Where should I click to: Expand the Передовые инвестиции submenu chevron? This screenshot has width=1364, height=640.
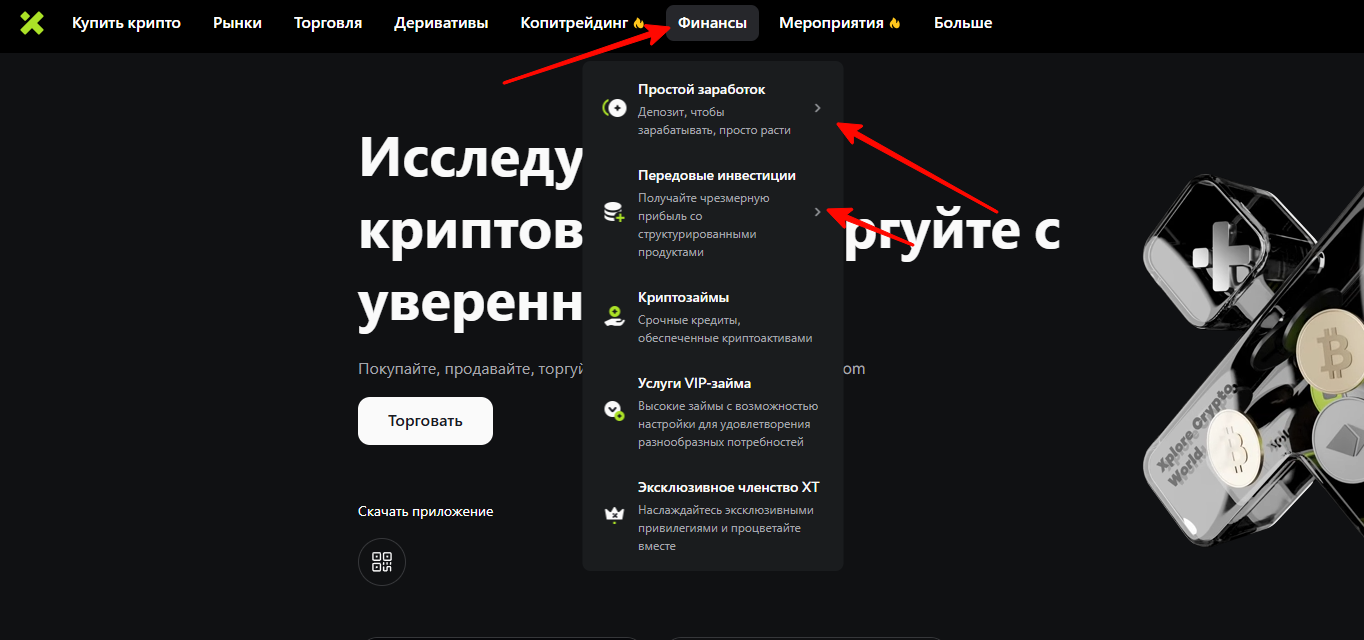[817, 212]
